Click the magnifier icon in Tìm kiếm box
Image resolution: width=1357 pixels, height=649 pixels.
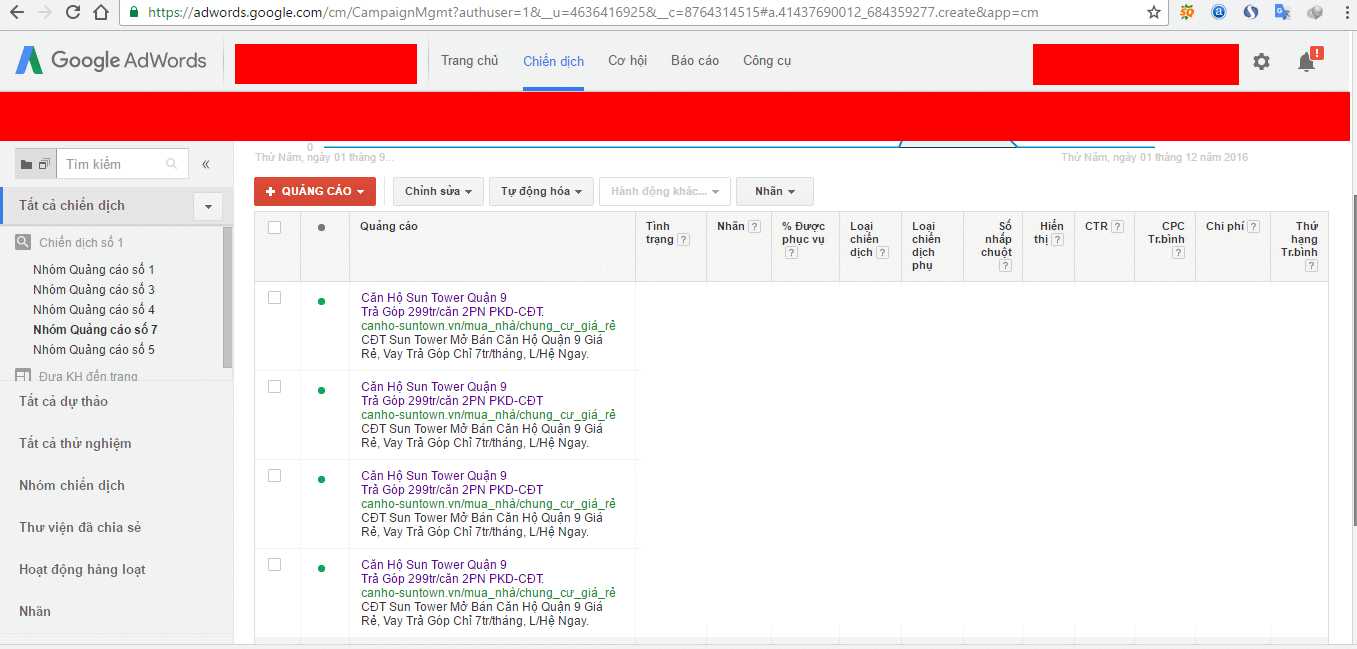tap(171, 164)
